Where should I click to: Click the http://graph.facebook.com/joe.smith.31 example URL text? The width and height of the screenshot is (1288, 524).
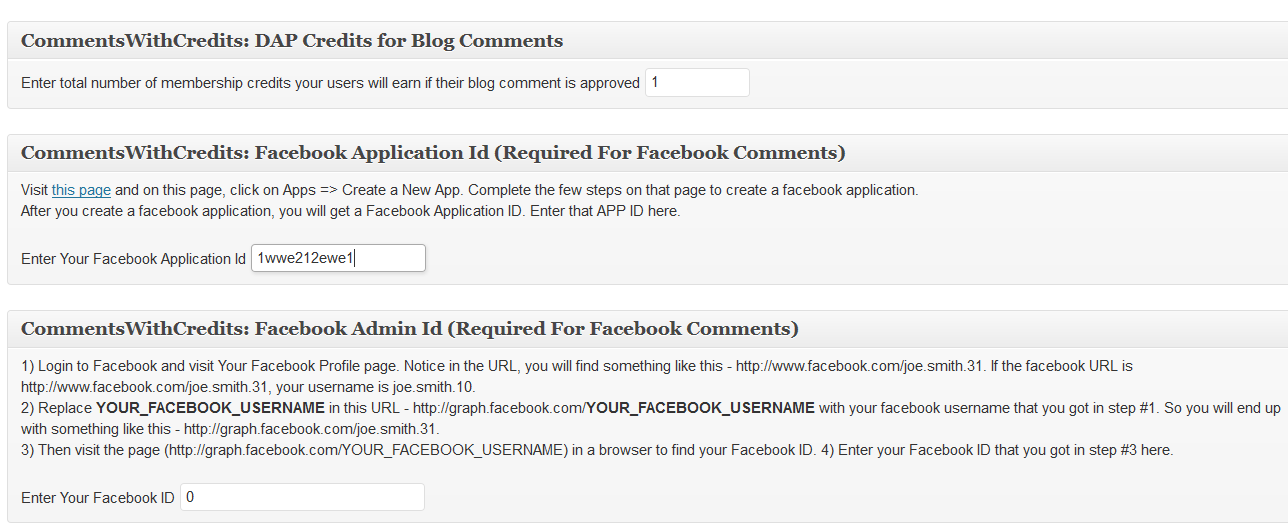(311, 429)
